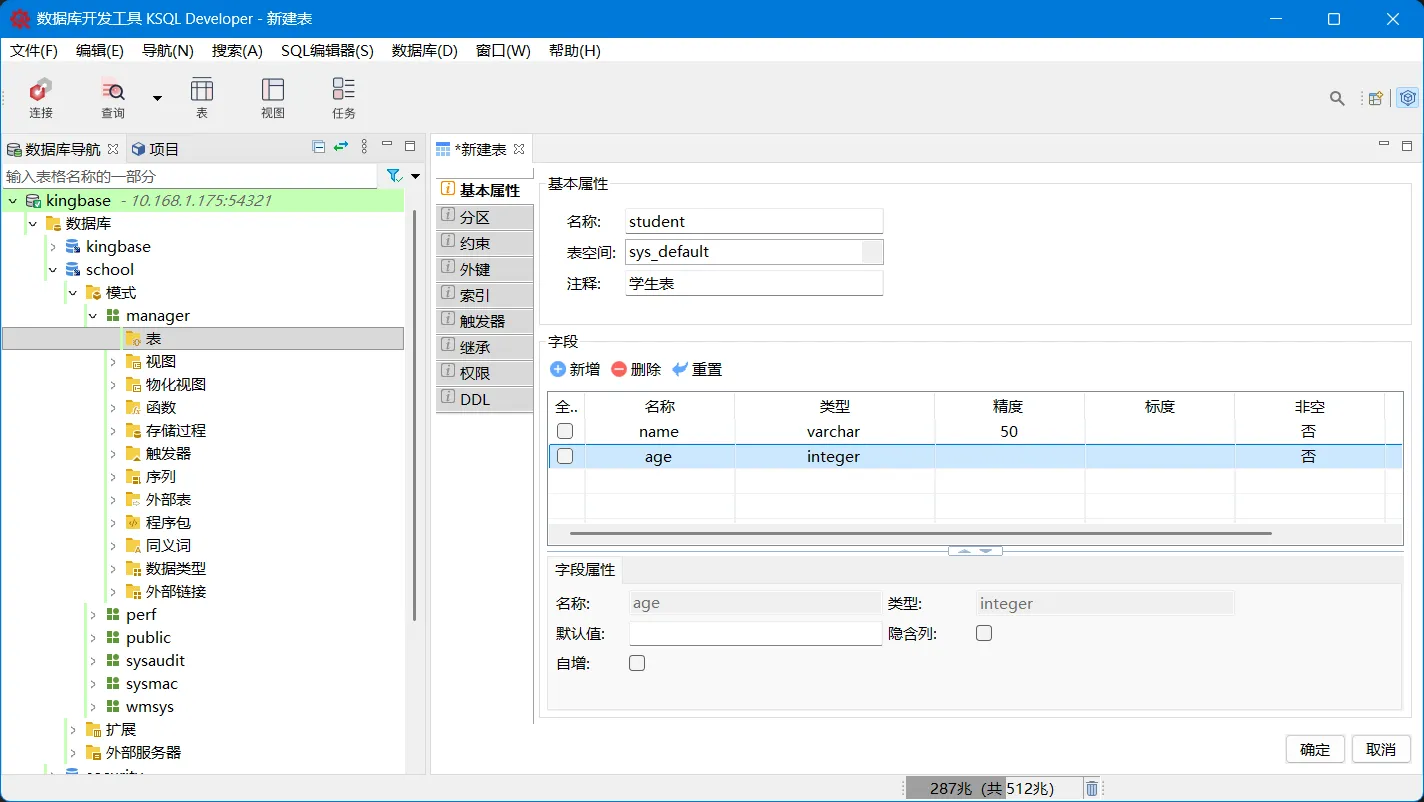Enable the 自增 (auto-increment) checkbox
Viewport: 1424px width, 802px height.
(637, 662)
